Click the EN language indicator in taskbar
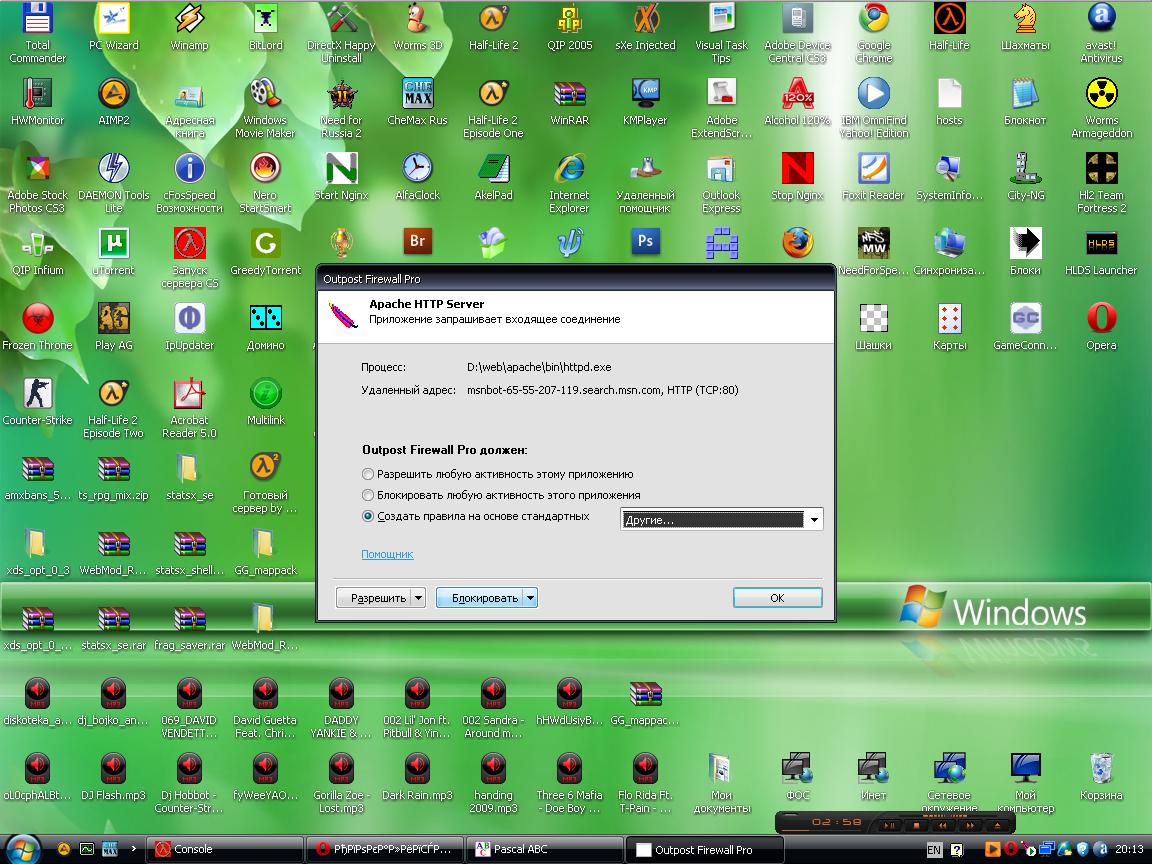The height and width of the screenshot is (864, 1152). coord(934,849)
